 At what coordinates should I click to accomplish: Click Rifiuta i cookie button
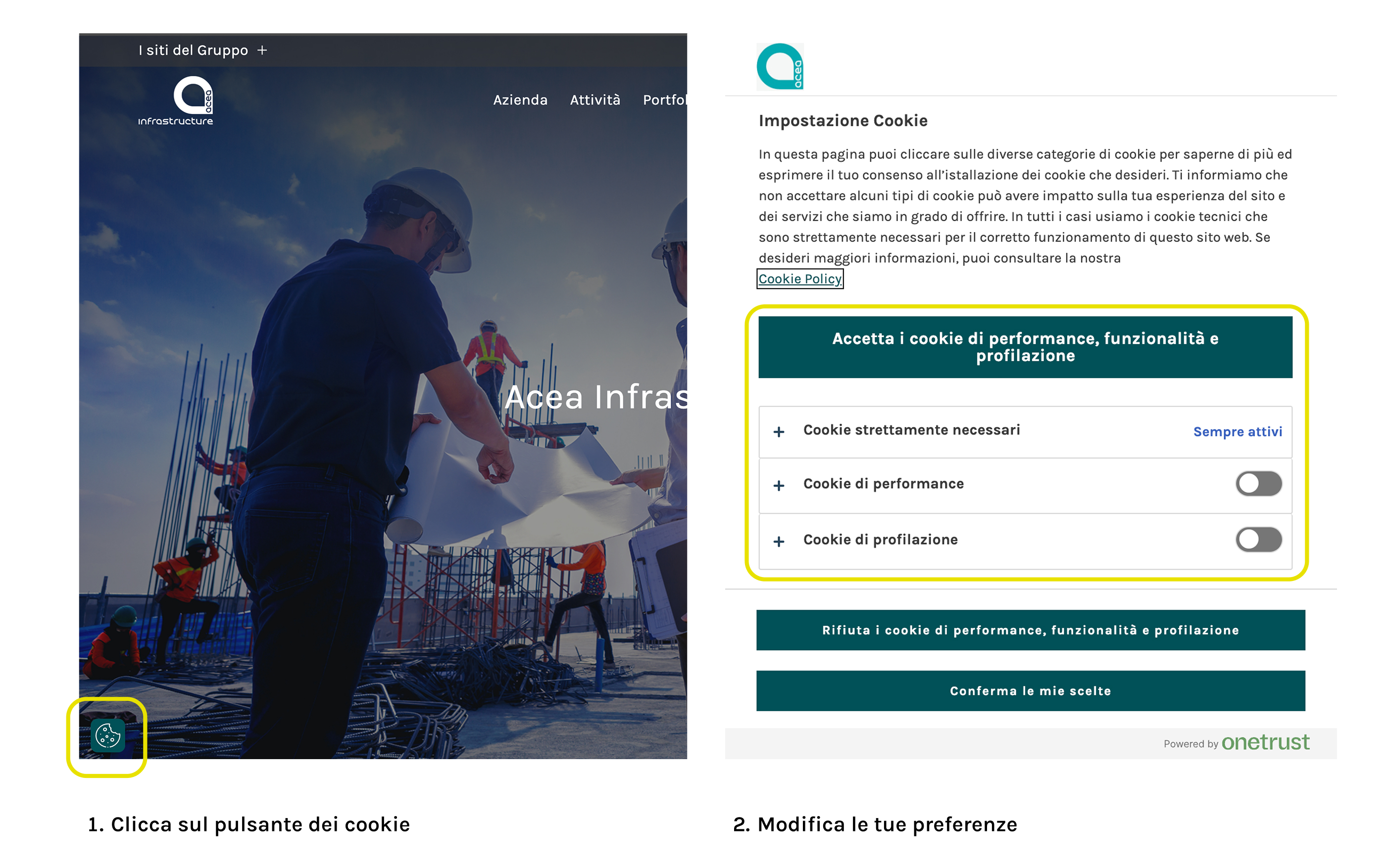[x=1031, y=630]
